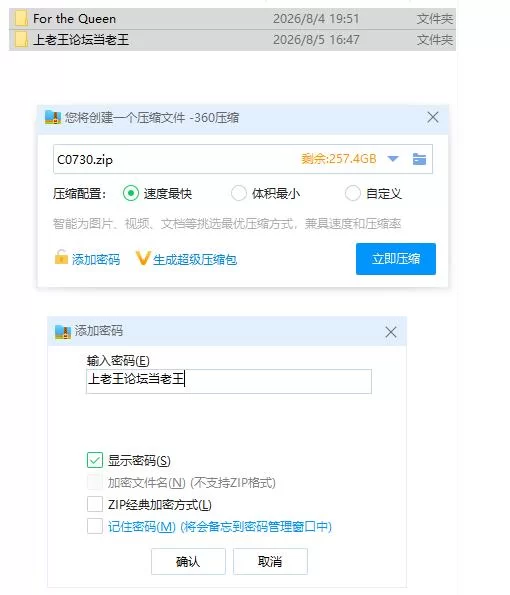Confirm password with the 确认 button
The image size is (510, 595).
pyautogui.click(x=188, y=561)
